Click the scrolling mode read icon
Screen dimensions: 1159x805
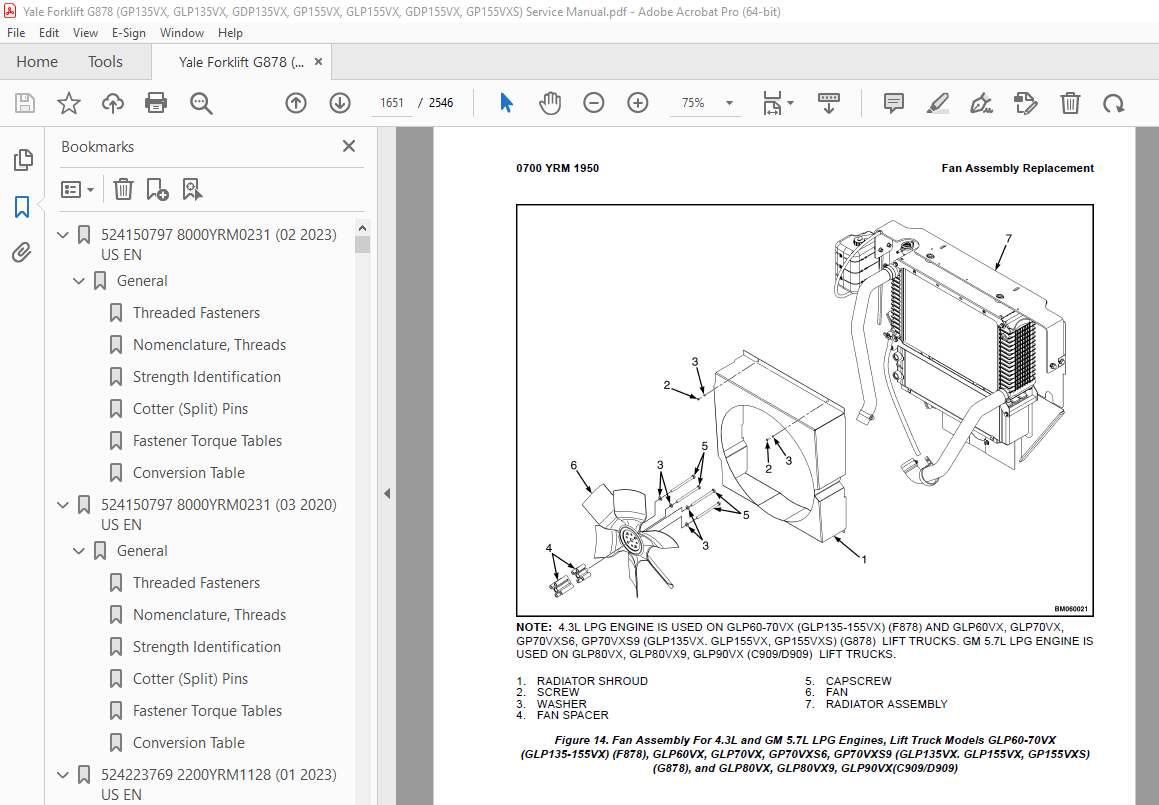point(829,103)
